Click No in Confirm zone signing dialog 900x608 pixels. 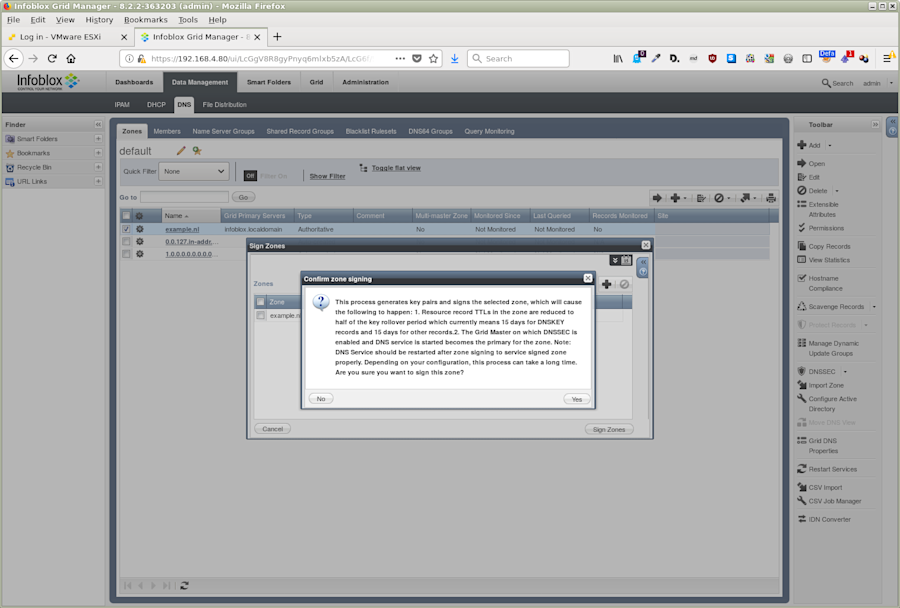321,398
